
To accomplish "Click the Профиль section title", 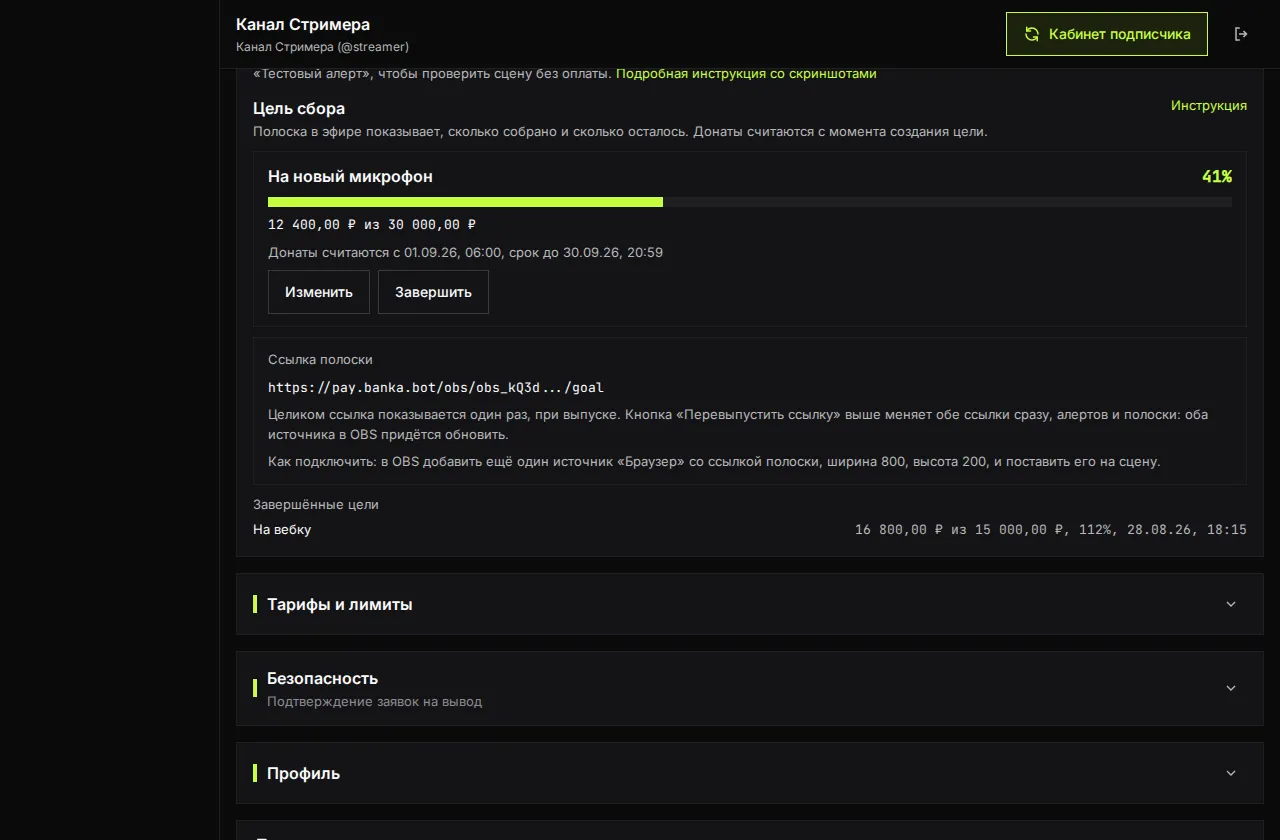I will click(x=303, y=773).
